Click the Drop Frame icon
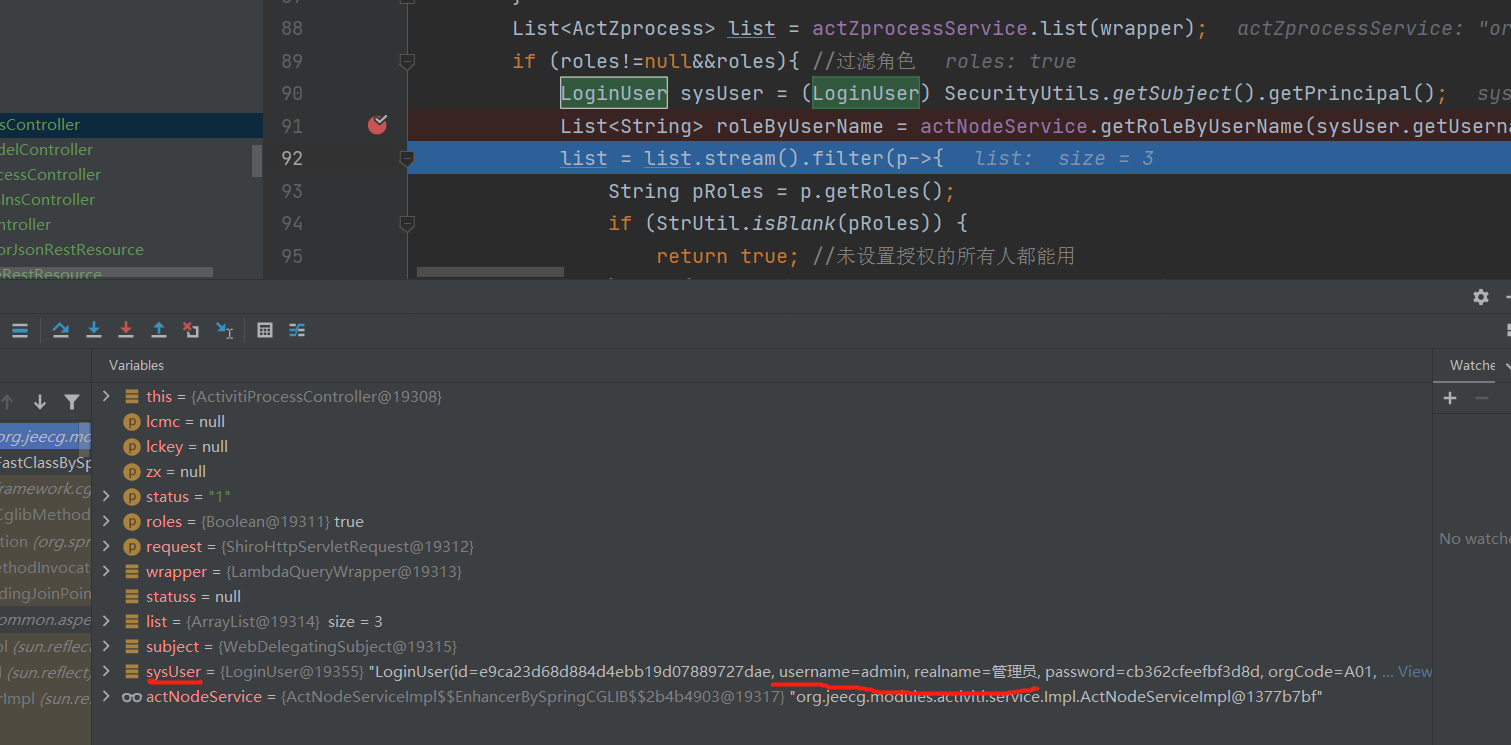Viewport: 1511px width, 745px height. point(190,330)
